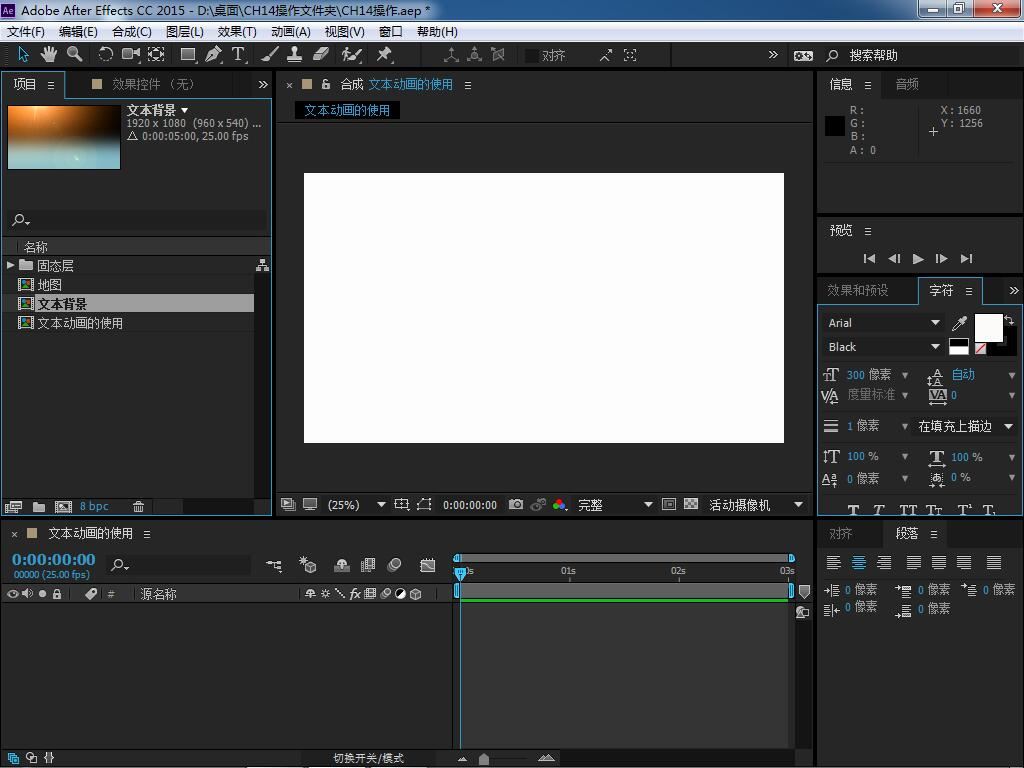Viewport: 1024px width, 768px height.
Task: Expand the 固态层 folder
Action: click(10, 265)
